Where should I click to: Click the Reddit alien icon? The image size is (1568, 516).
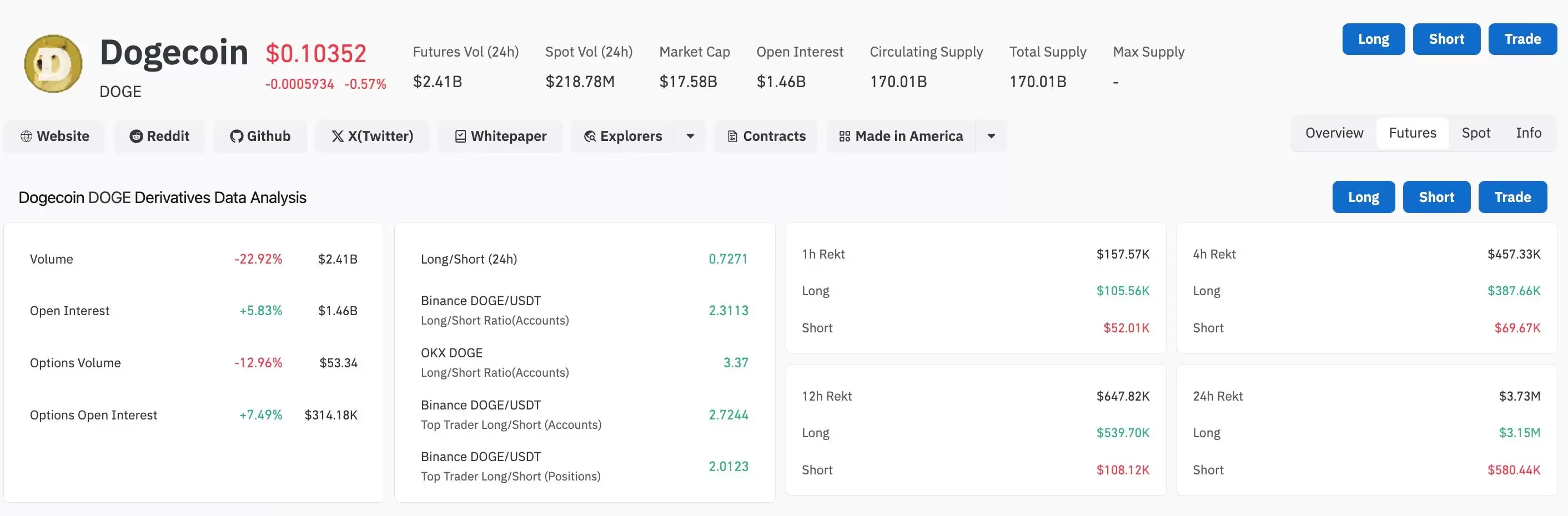point(135,136)
